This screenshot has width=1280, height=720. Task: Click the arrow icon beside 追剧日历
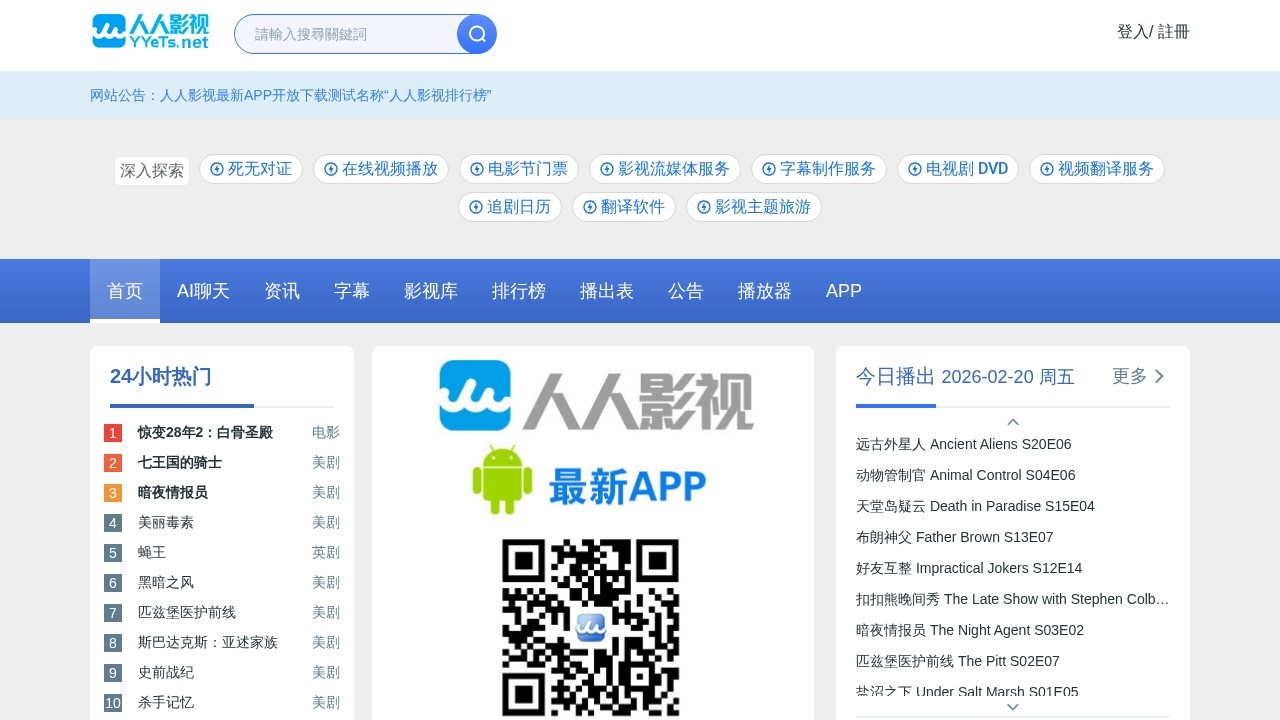[x=476, y=207]
